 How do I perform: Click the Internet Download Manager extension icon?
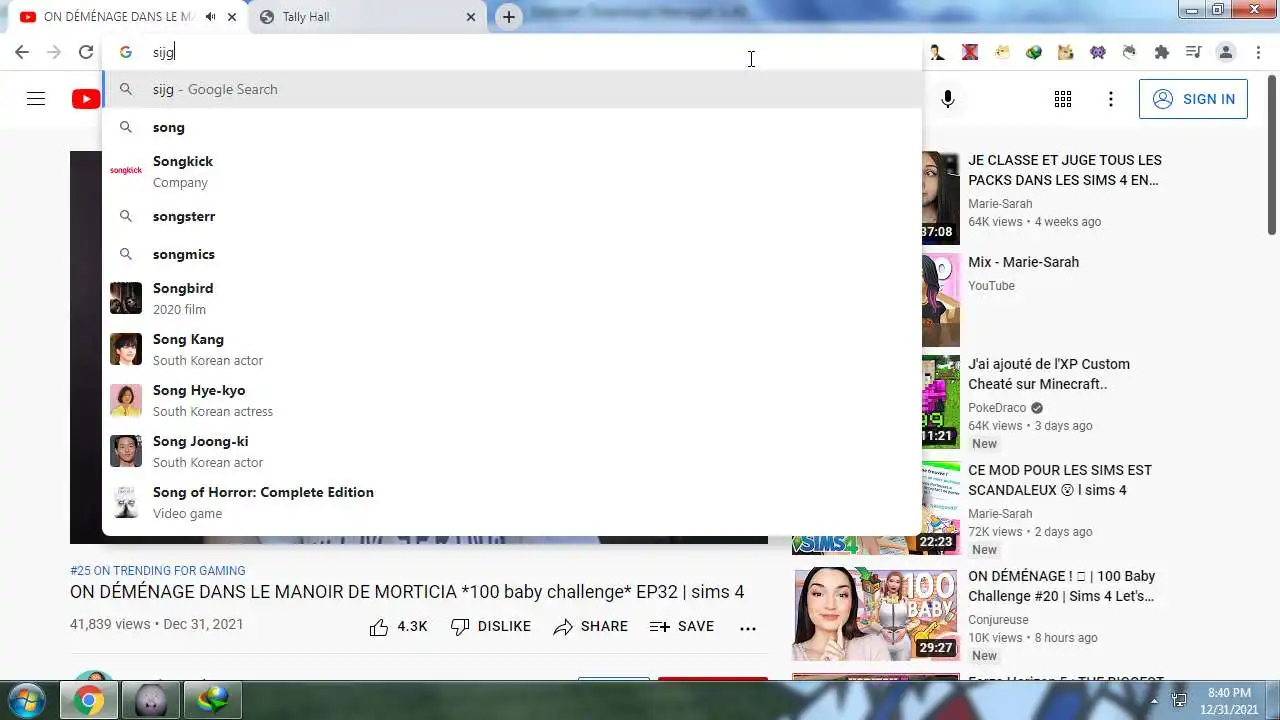coord(1034,52)
